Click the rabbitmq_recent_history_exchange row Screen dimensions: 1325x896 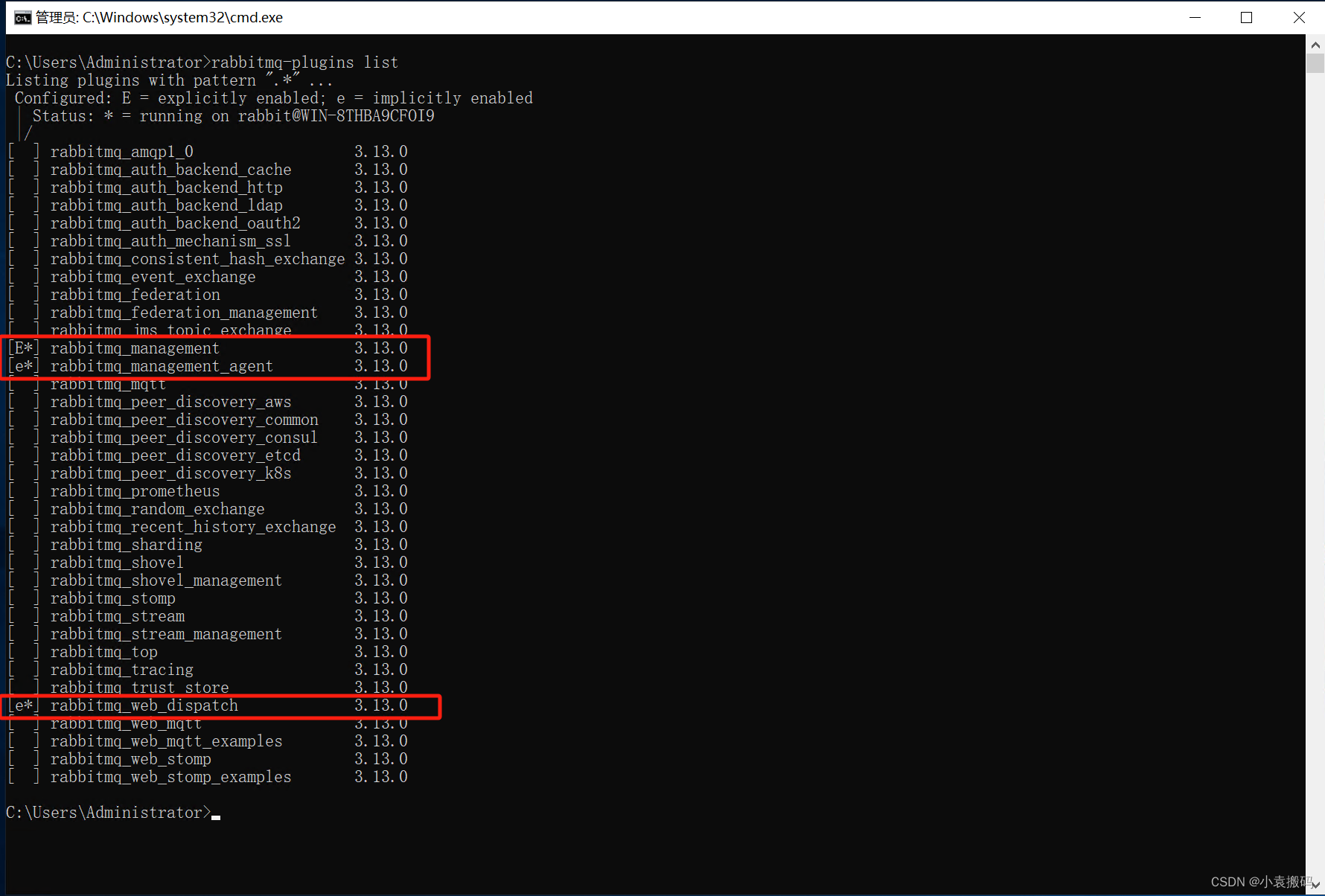pos(208,527)
